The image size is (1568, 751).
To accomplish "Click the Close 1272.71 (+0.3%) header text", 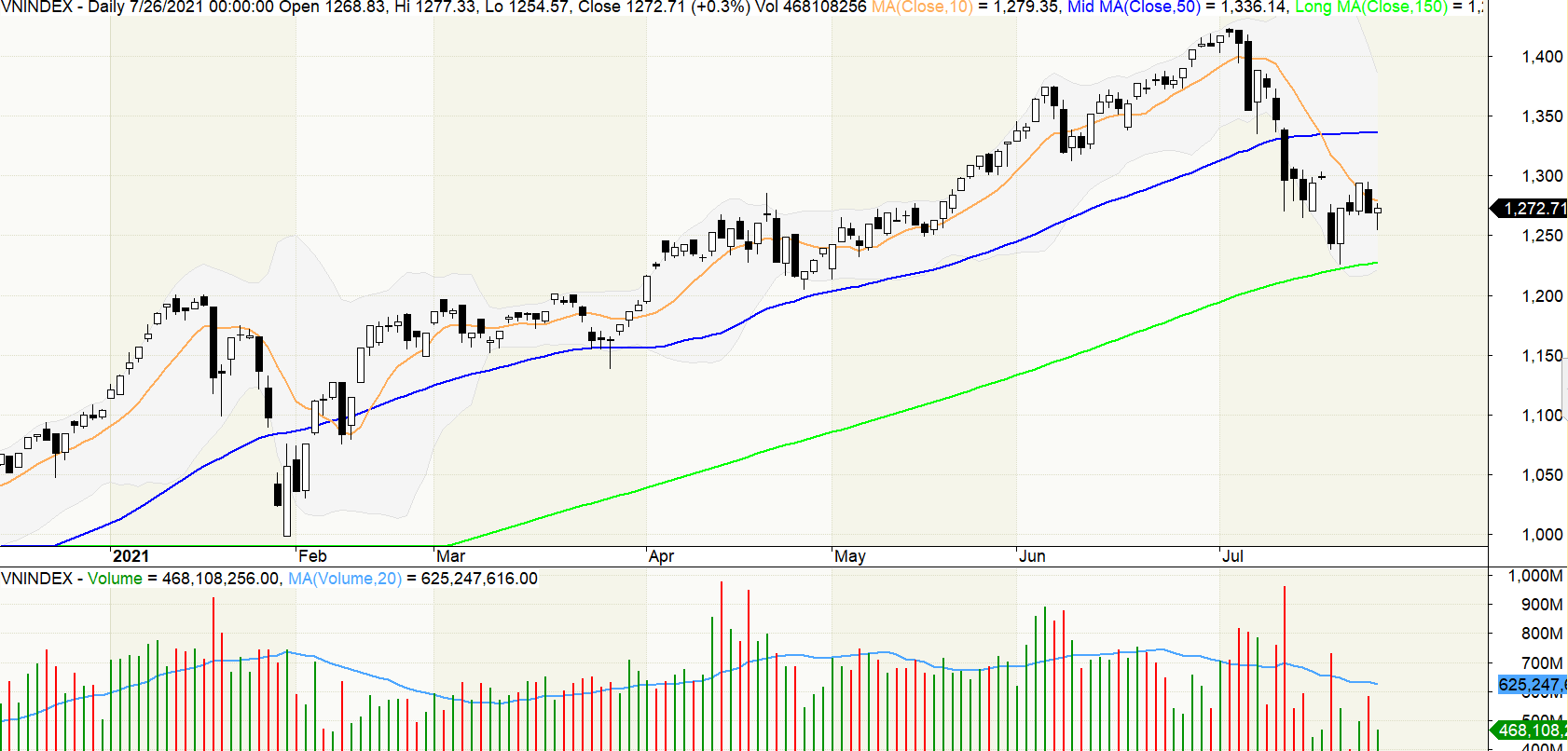I will tap(665, 7).
